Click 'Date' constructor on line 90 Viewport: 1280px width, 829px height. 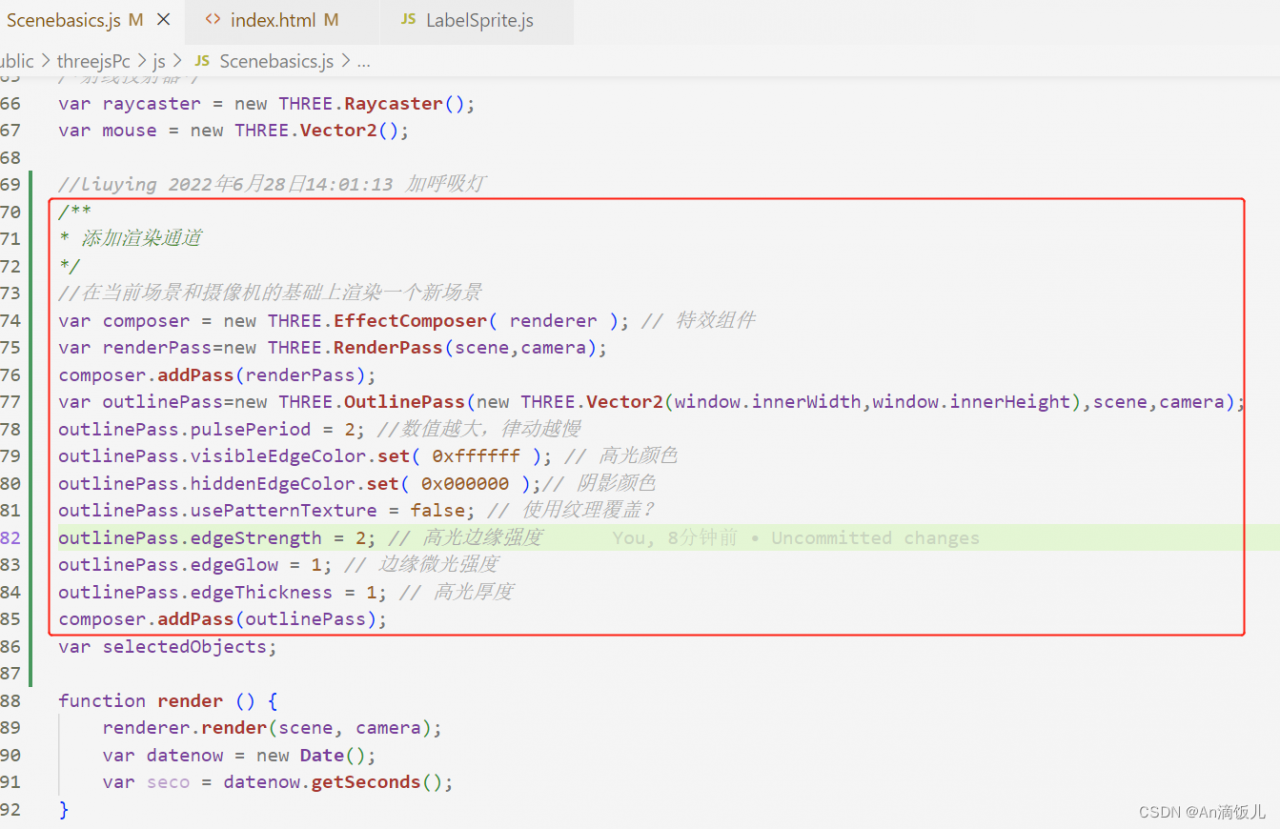pyautogui.click(x=322, y=755)
